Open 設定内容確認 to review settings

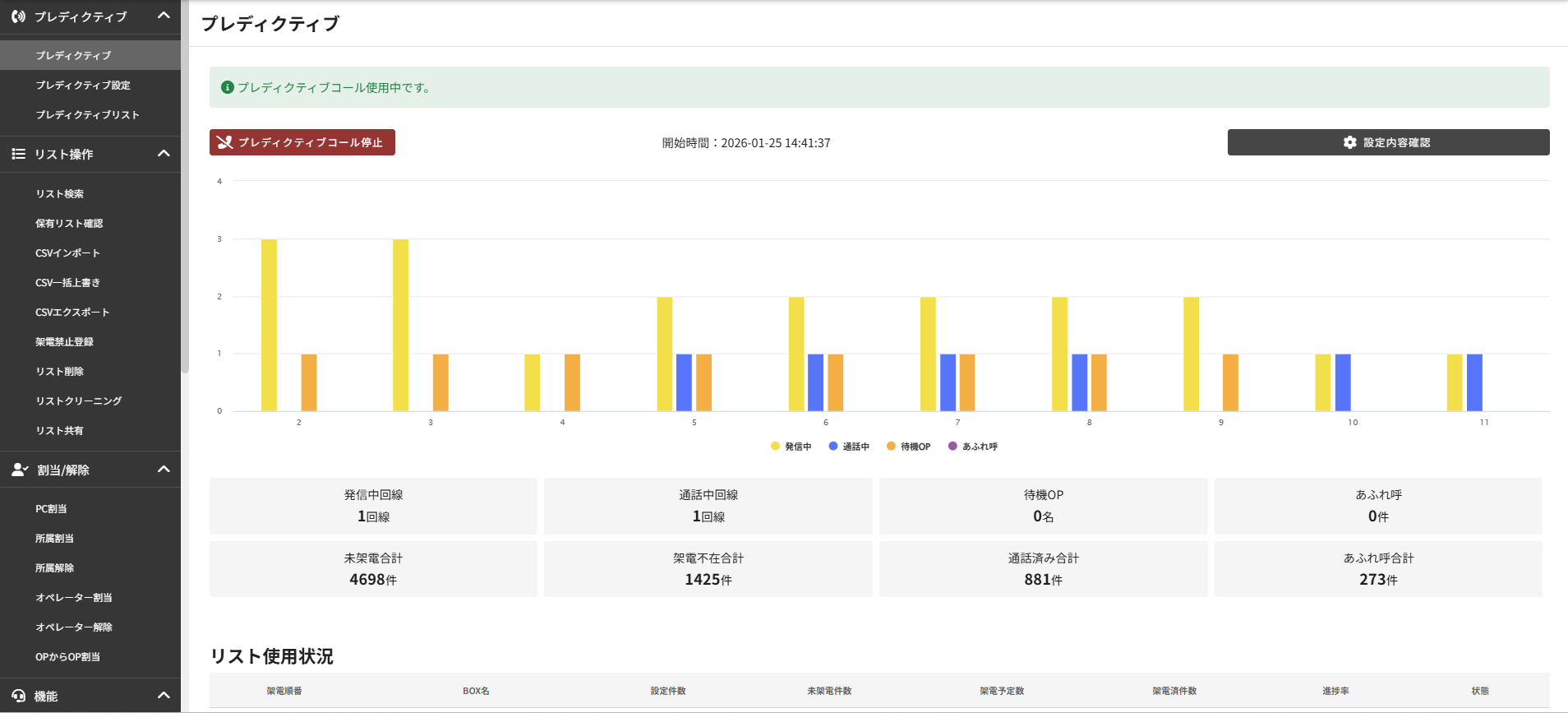(1388, 142)
